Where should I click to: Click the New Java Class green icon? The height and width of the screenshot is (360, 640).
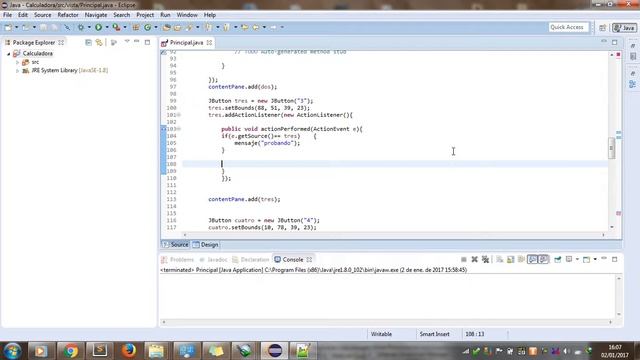(x=147, y=27)
